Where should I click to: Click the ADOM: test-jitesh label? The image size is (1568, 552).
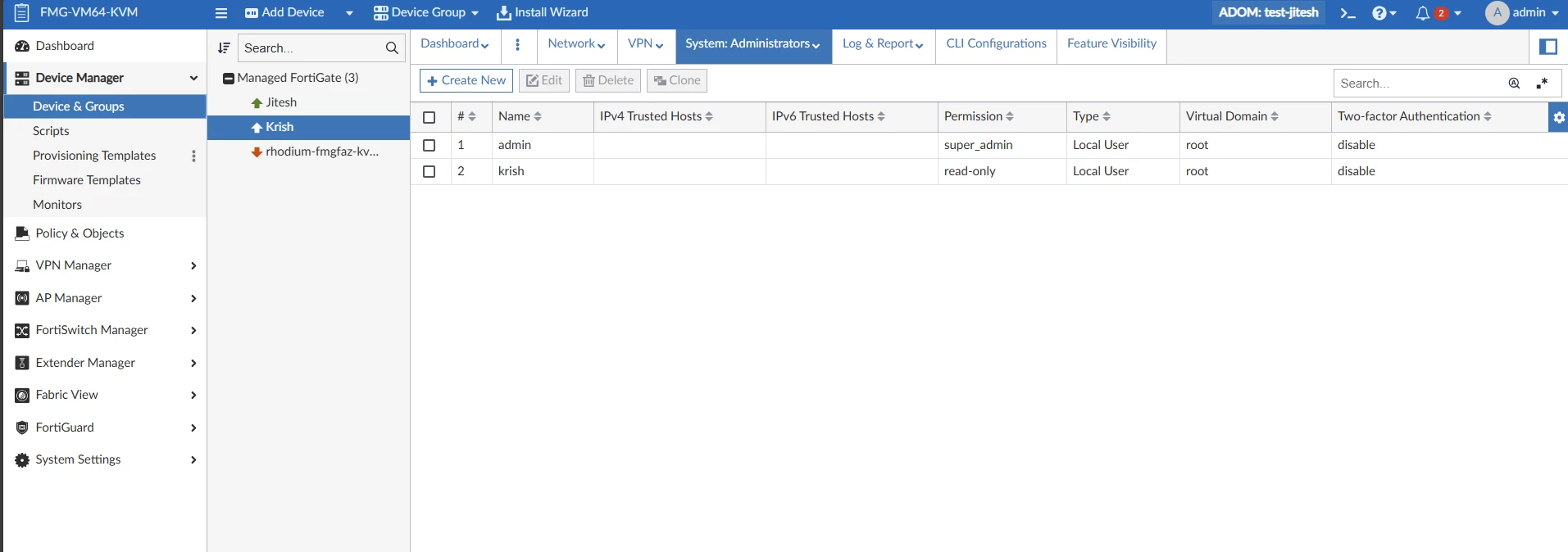pyautogui.click(x=1268, y=12)
